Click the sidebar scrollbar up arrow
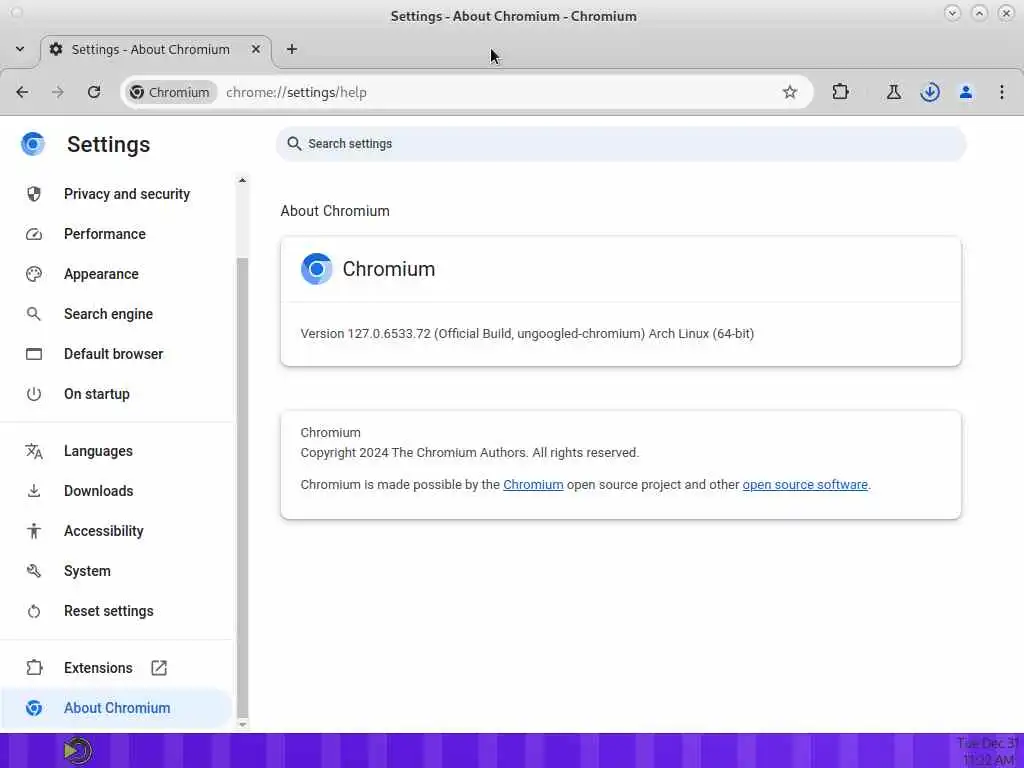1024x768 pixels. pos(242,180)
